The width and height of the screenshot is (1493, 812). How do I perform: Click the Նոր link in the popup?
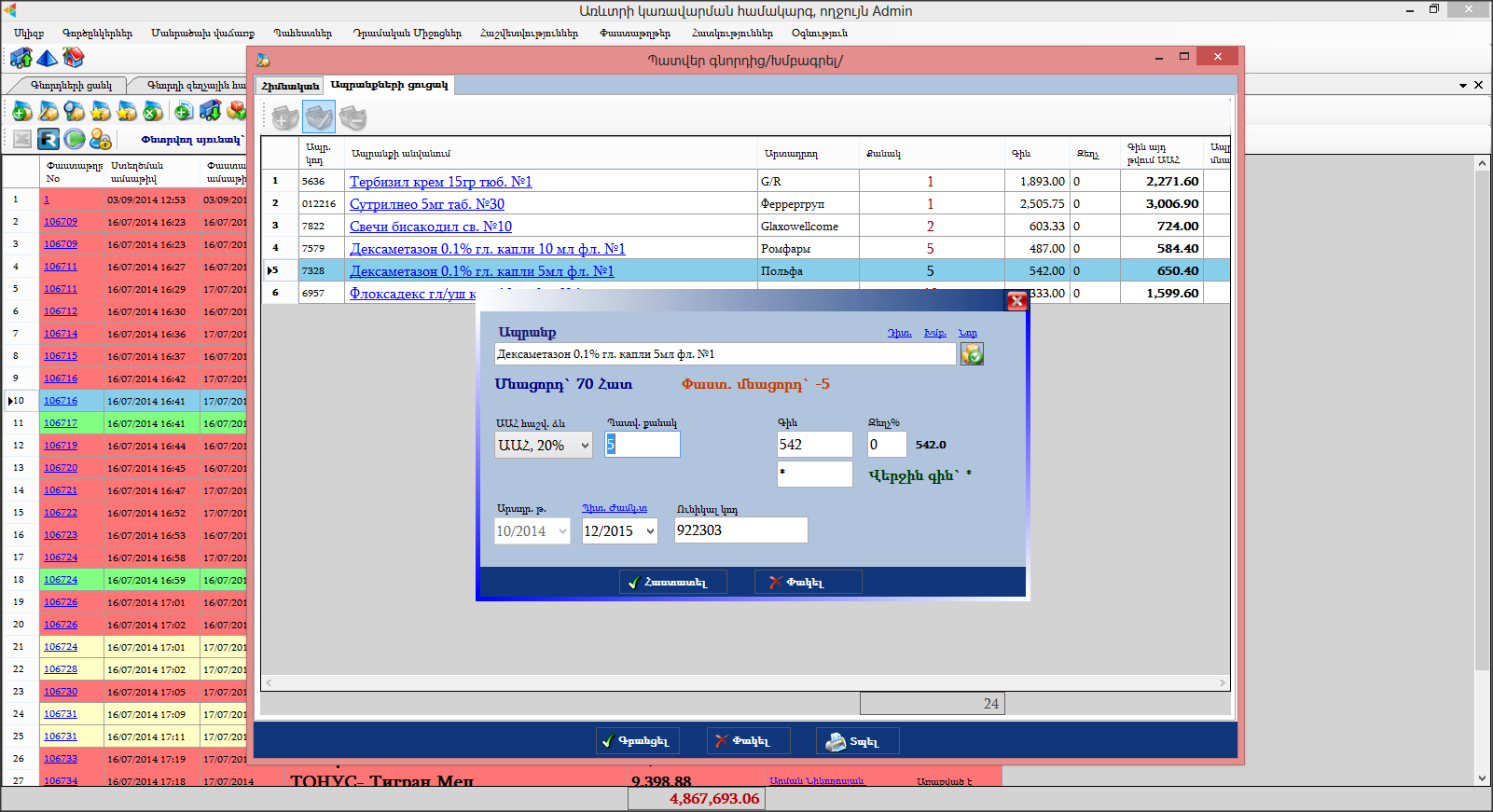968,333
